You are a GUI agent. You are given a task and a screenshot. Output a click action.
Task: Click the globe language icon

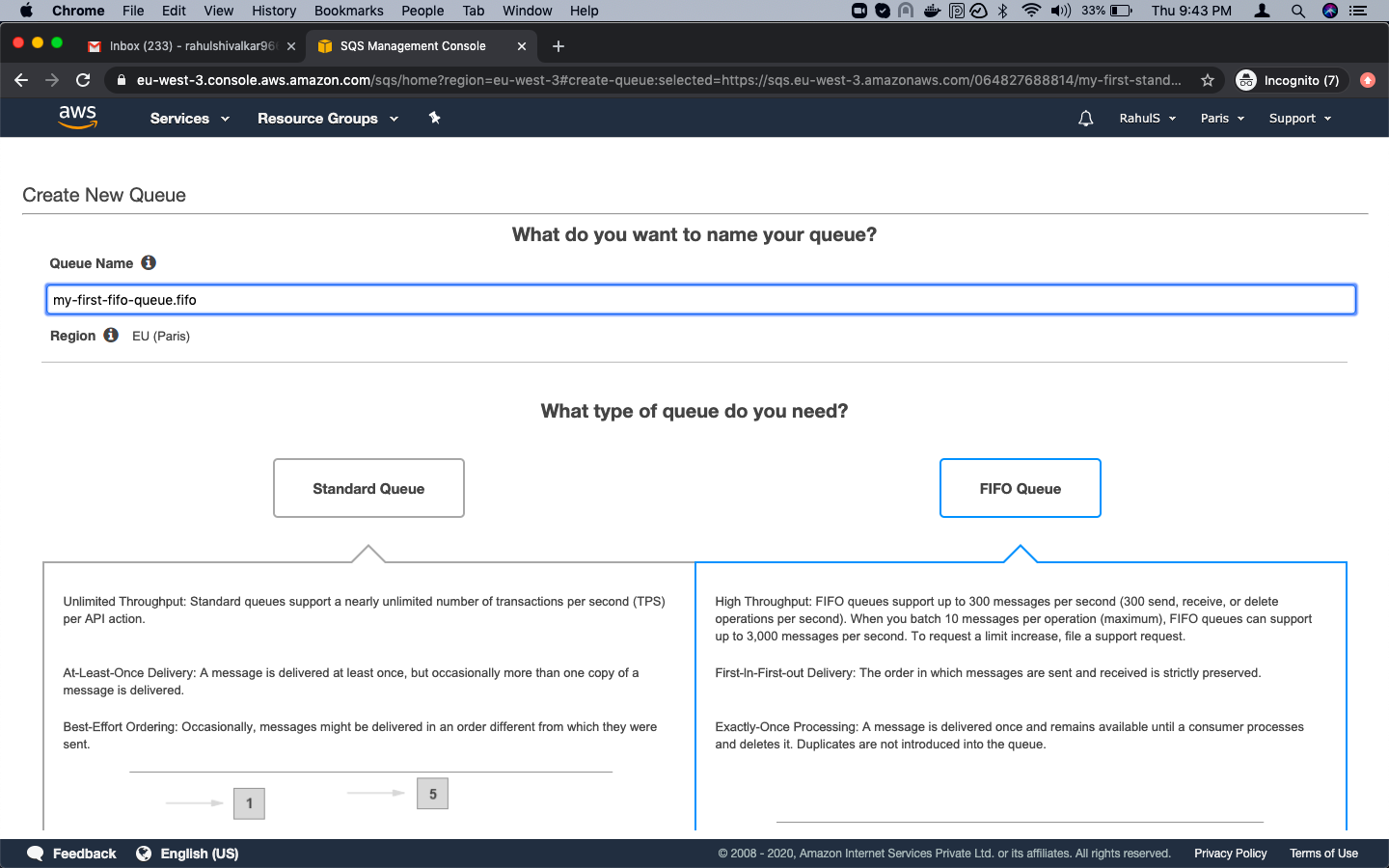pyautogui.click(x=144, y=854)
